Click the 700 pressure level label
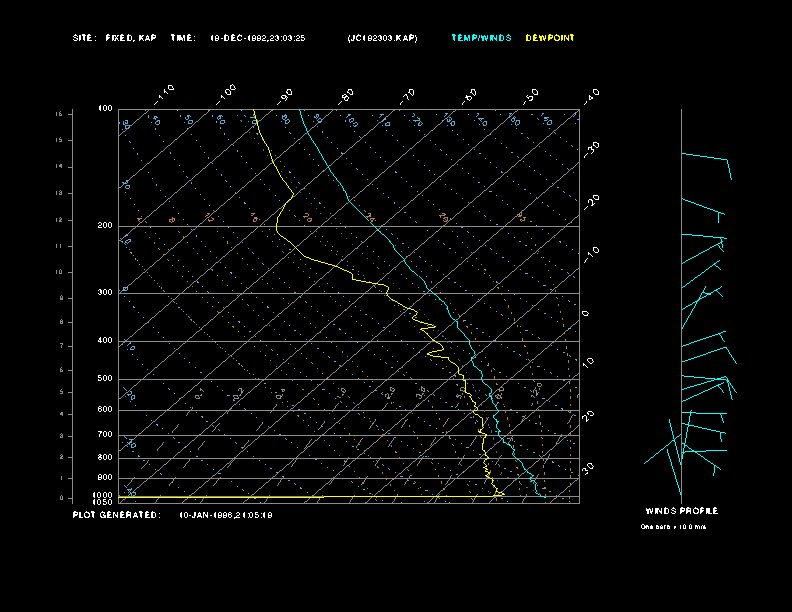The width and height of the screenshot is (792, 612). (x=105, y=435)
